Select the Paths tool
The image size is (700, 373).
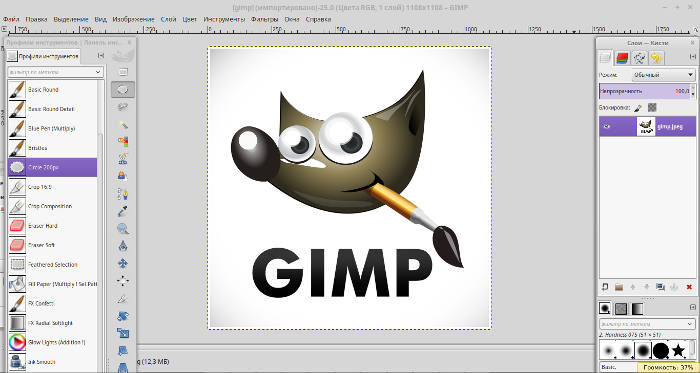coord(123,194)
